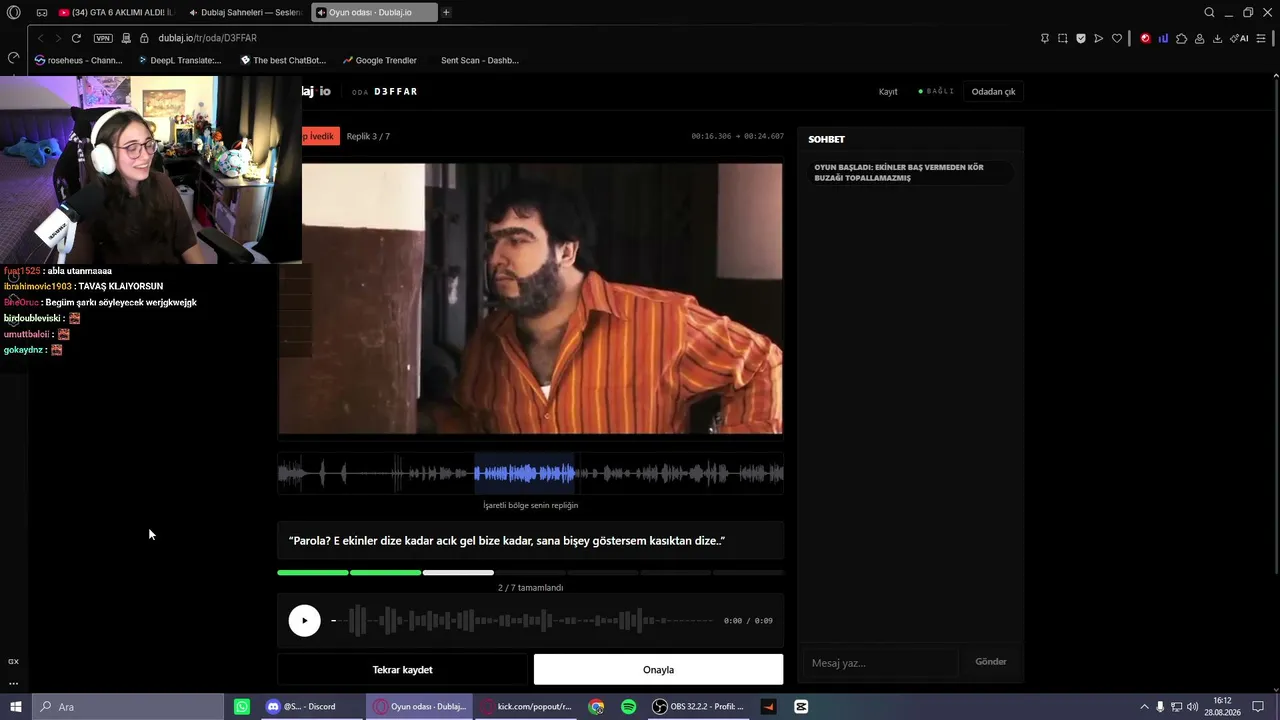The image size is (1280, 720).
Task: Seek within the recorded audio waveform bar
Action: (523, 621)
